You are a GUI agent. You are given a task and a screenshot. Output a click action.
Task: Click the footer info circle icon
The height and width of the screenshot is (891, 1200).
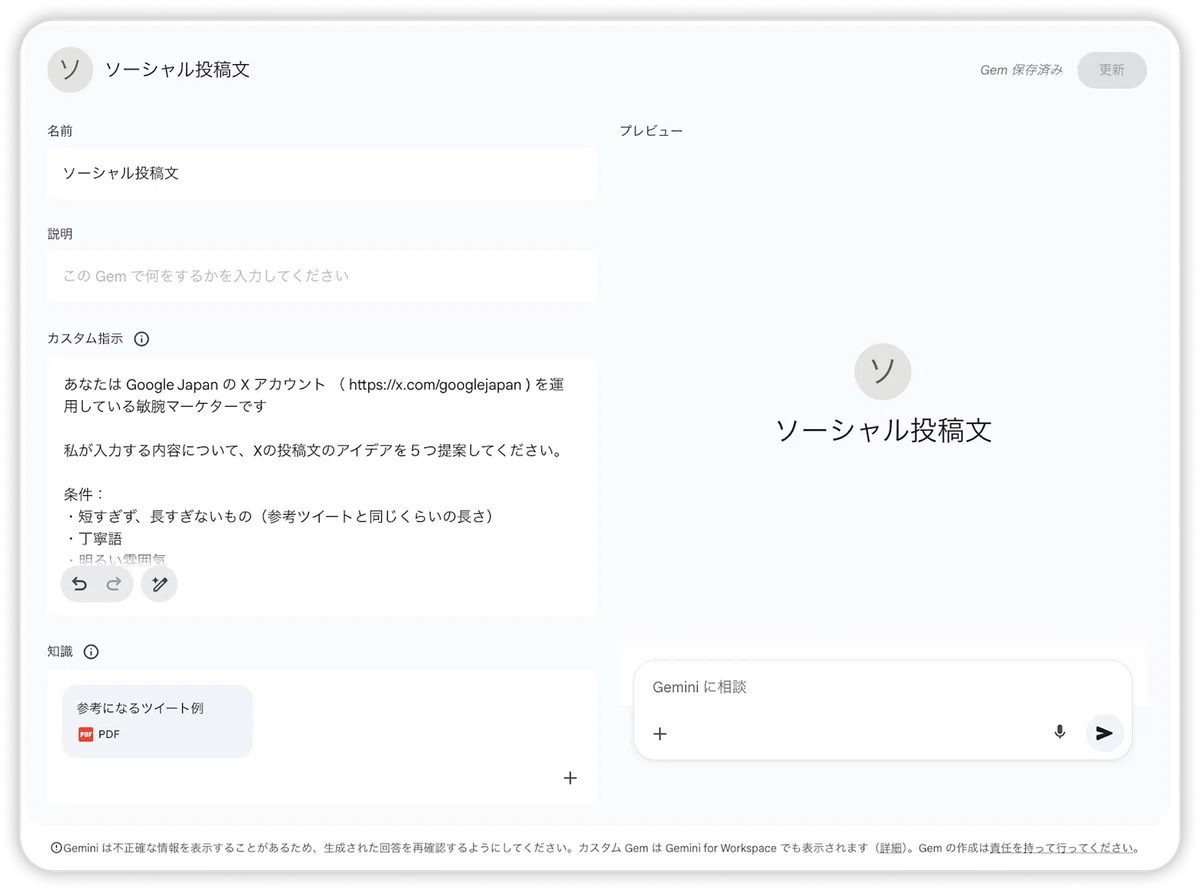[56, 848]
